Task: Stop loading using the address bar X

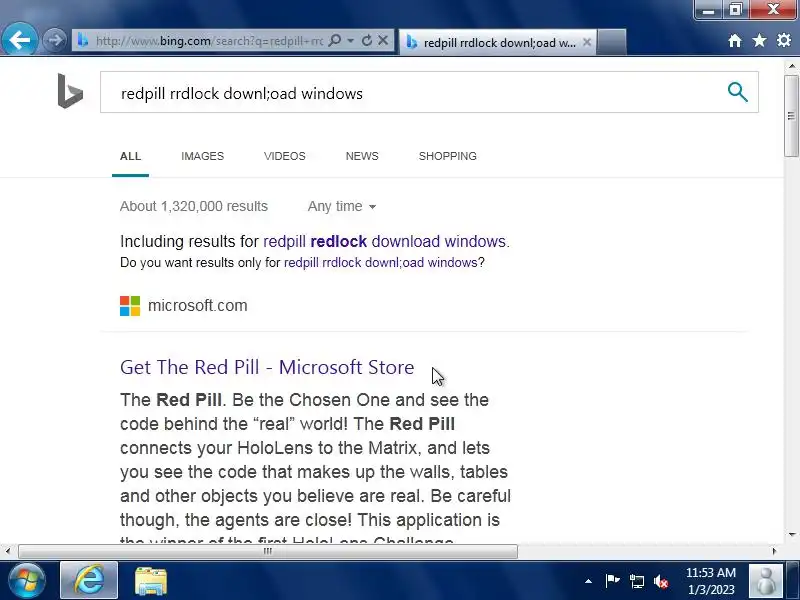Action: pyautogui.click(x=383, y=40)
